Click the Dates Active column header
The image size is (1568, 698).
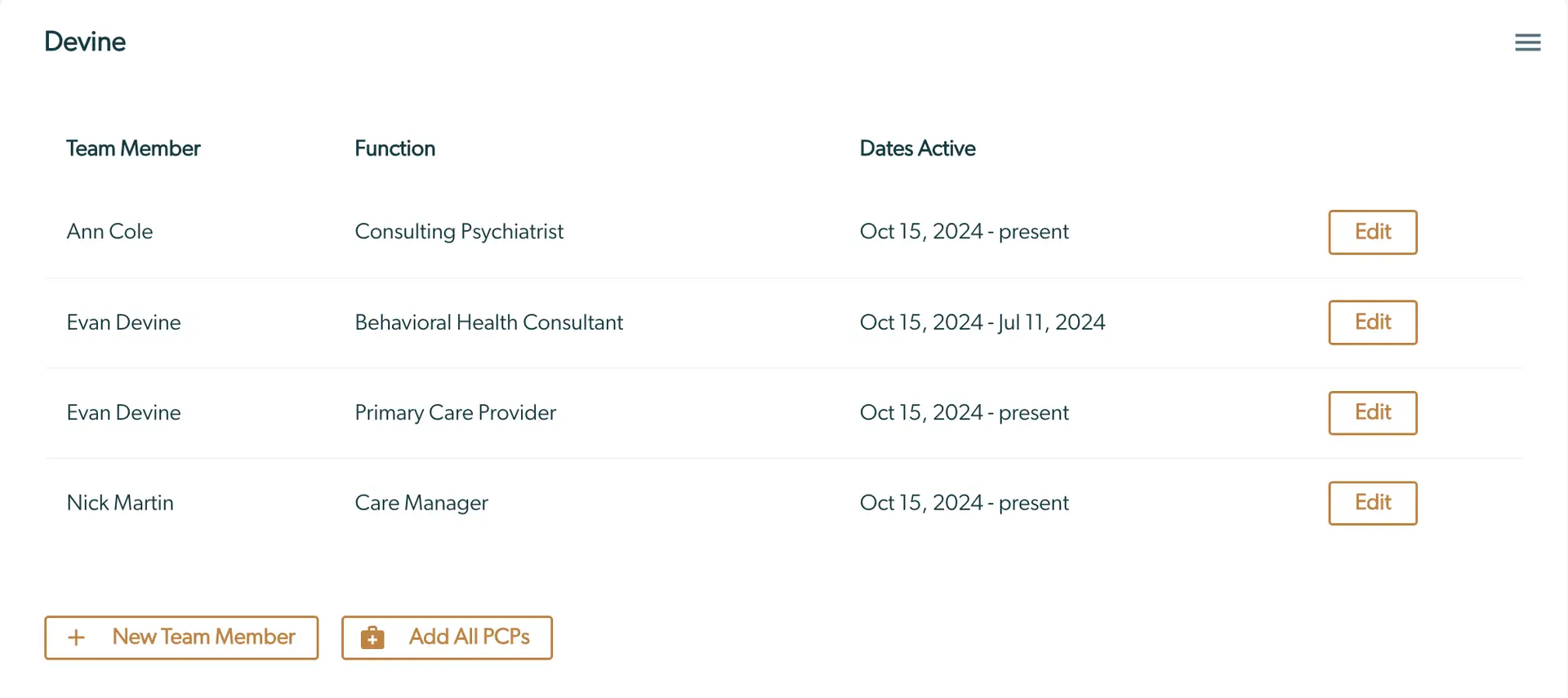(917, 149)
